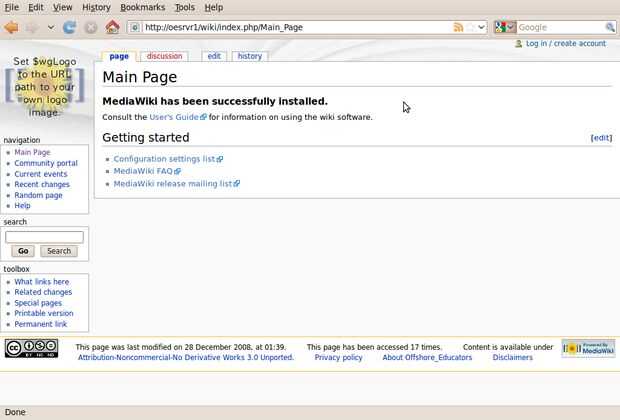Click the RSS feed icon in address bar
The height and width of the screenshot is (420, 620).
coord(458,27)
